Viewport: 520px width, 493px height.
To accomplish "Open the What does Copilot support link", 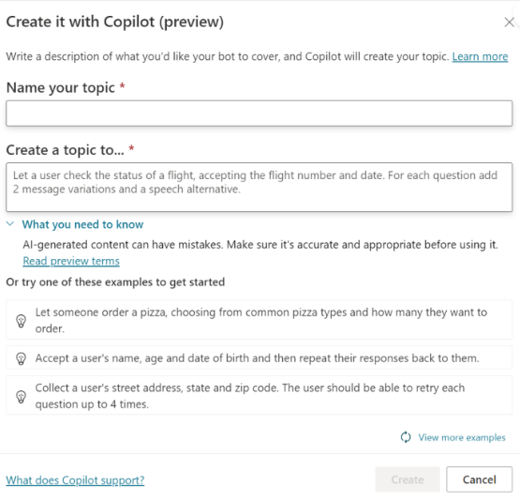I will click(x=75, y=480).
